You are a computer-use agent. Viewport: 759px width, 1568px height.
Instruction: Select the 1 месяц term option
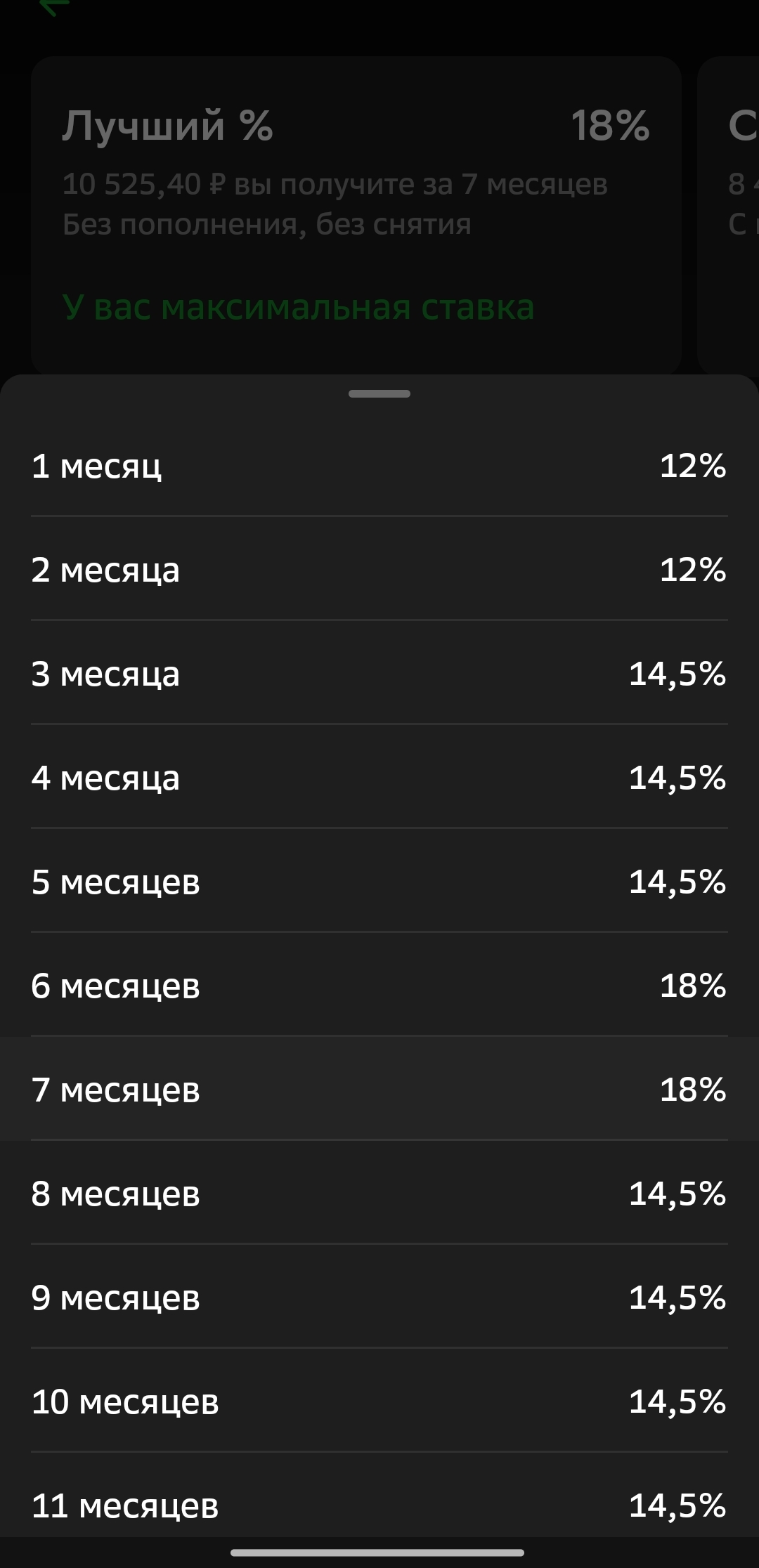click(x=379, y=465)
